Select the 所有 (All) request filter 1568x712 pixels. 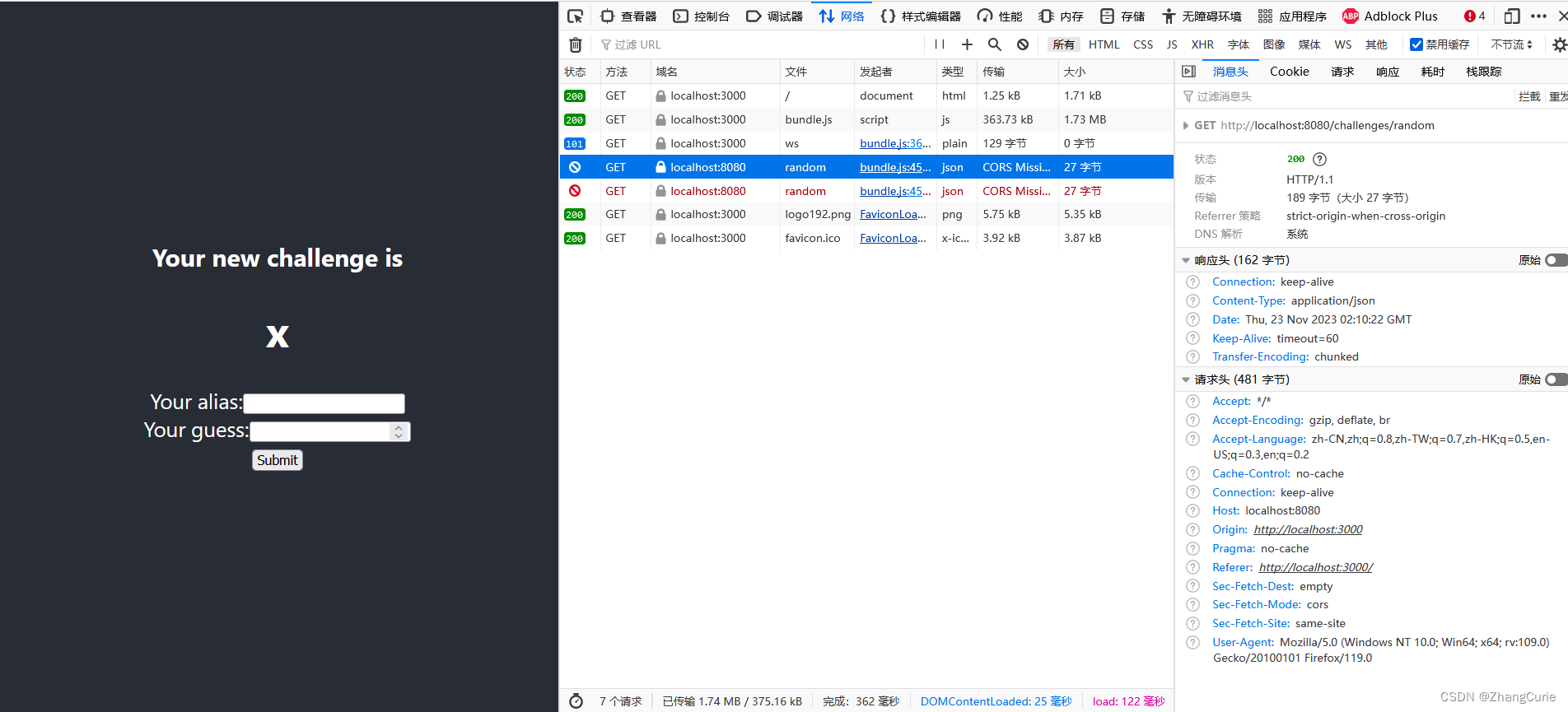pos(1064,44)
